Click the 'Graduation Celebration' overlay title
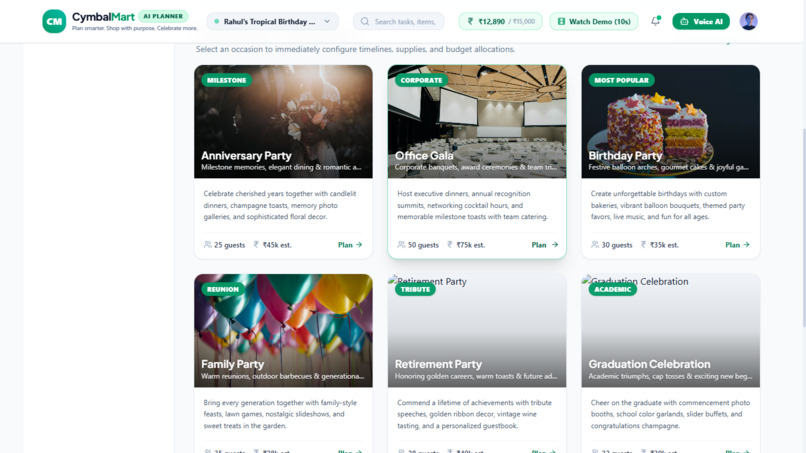The height and width of the screenshot is (453, 806). coord(649,364)
